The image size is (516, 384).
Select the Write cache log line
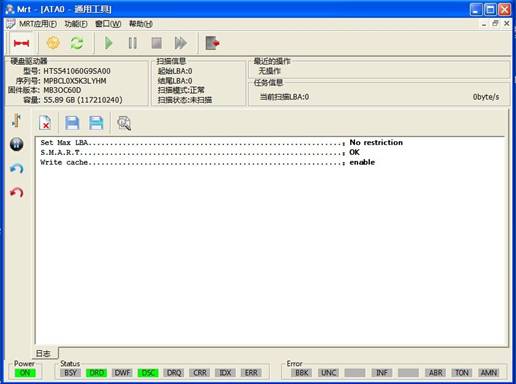coord(208,162)
